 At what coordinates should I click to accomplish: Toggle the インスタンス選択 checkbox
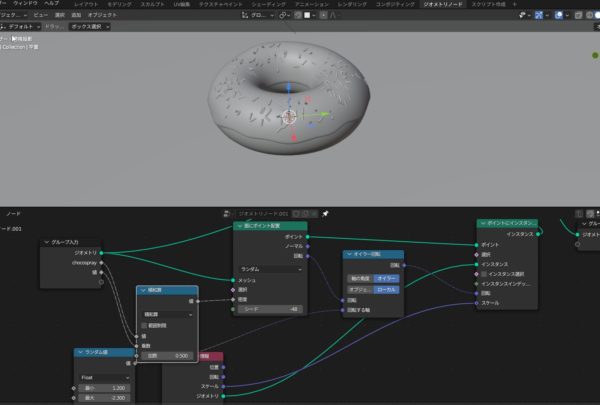(x=484, y=273)
